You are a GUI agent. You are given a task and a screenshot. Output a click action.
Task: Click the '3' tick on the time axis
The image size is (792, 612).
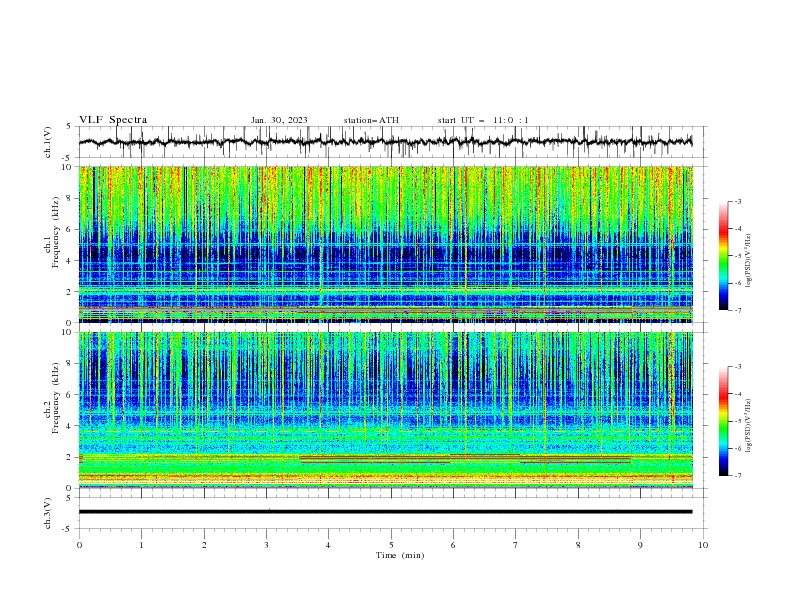(x=266, y=545)
